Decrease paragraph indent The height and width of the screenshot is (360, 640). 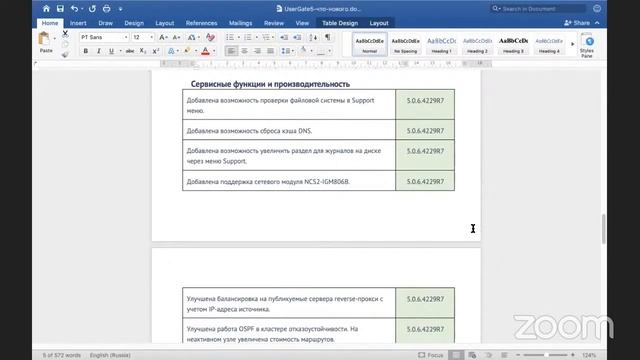pyautogui.click(x=284, y=38)
